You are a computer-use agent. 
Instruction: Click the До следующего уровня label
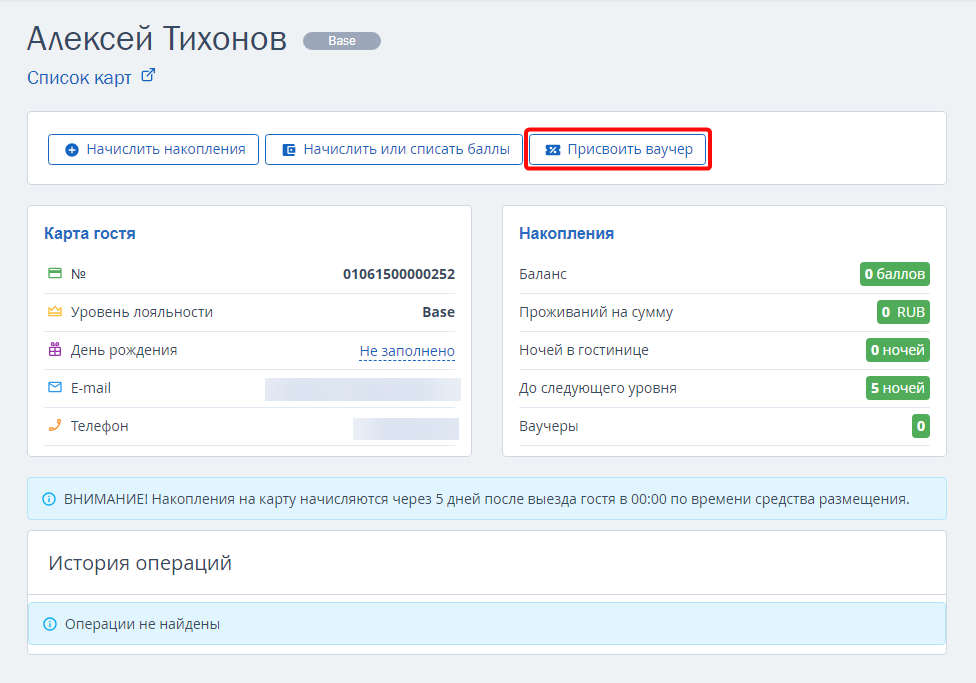click(x=598, y=388)
